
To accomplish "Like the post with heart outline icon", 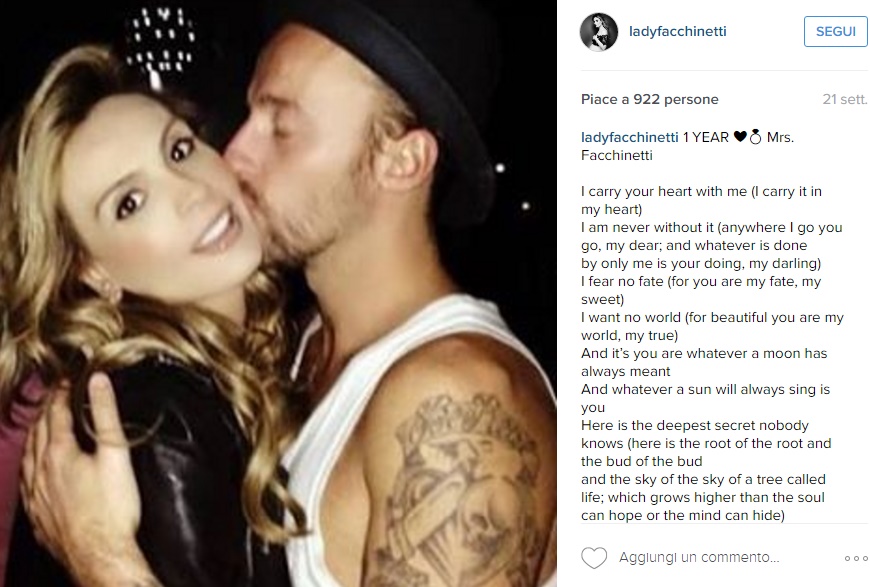I will pos(594,558).
